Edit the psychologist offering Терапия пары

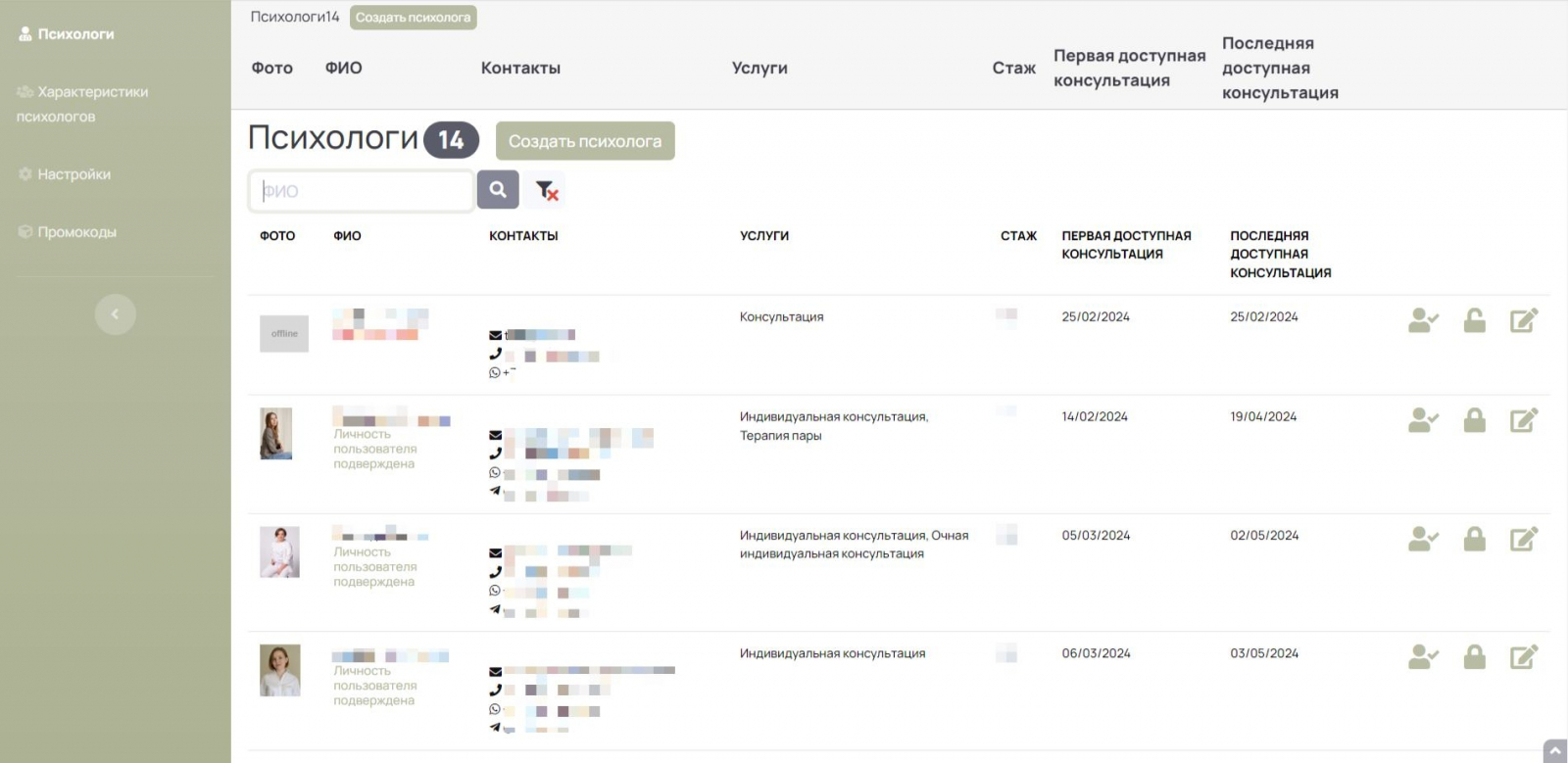pos(1523,420)
